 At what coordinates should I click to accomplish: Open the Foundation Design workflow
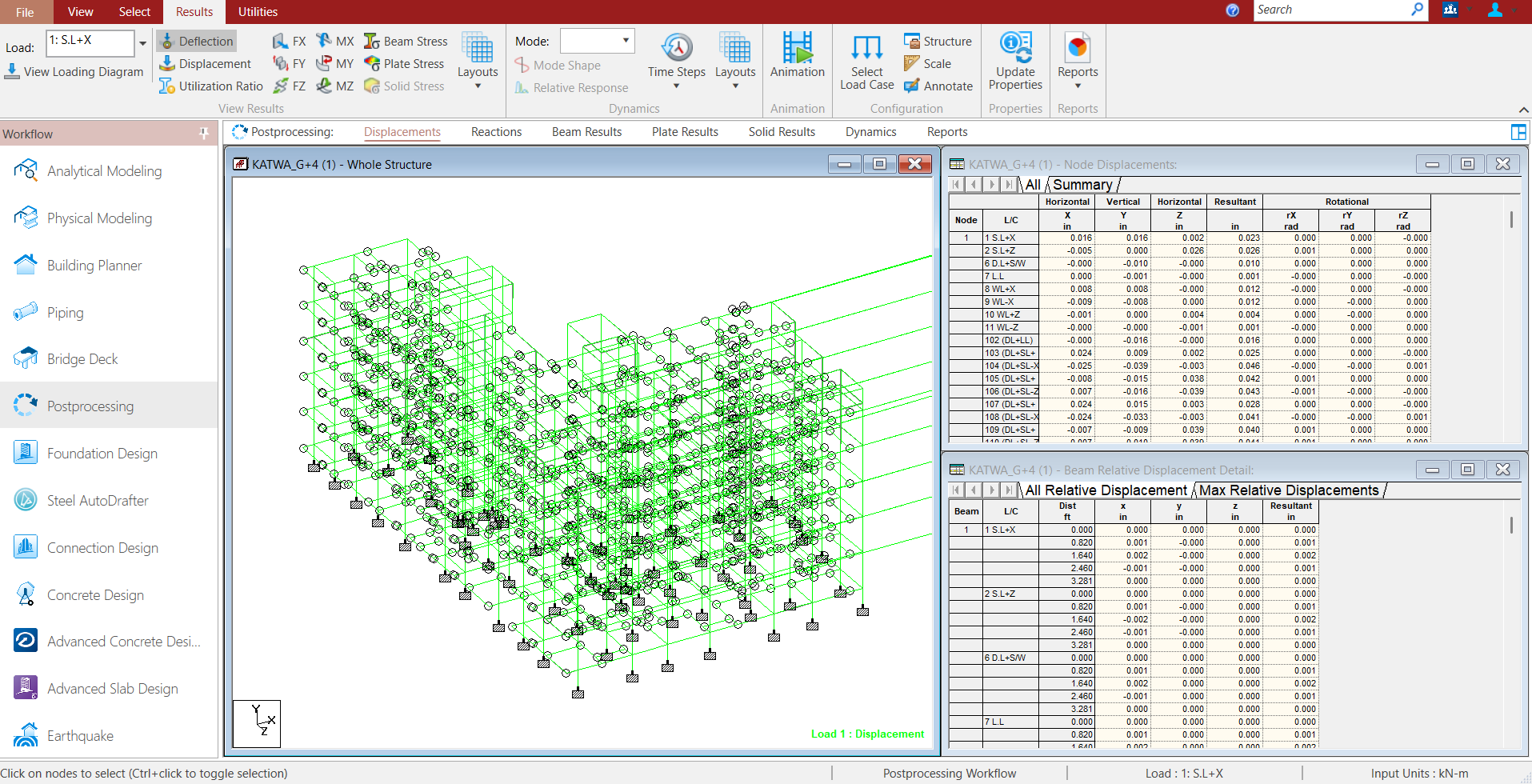26,453
